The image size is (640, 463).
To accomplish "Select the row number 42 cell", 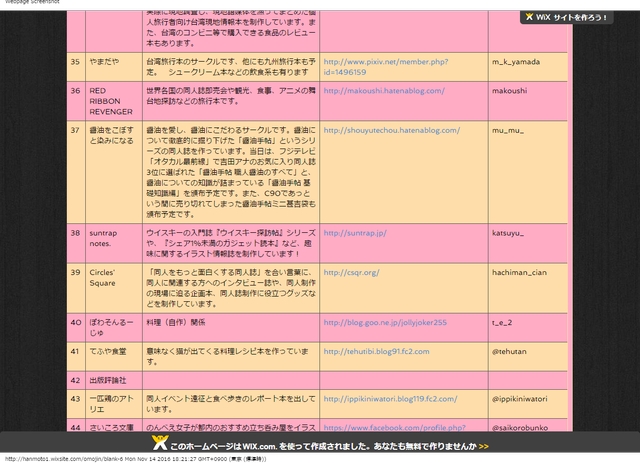I will coord(75,379).
